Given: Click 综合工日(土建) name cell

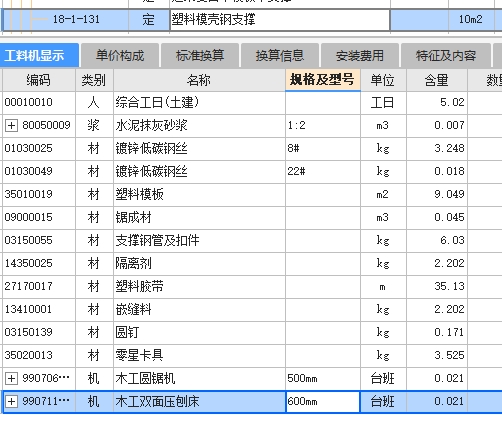Looking at the screenshot, I should click(x=199, y=102).
